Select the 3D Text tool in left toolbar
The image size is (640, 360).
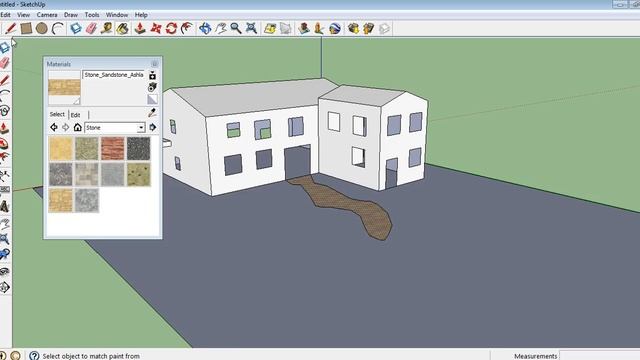(x=4, y=206)
